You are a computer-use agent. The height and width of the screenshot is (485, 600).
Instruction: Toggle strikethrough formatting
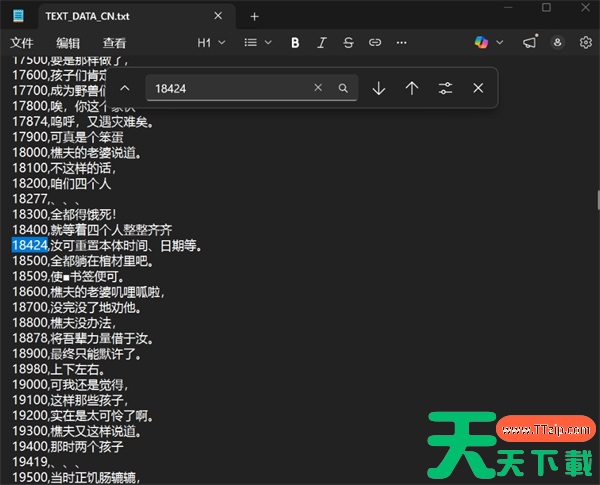(348, 42)
